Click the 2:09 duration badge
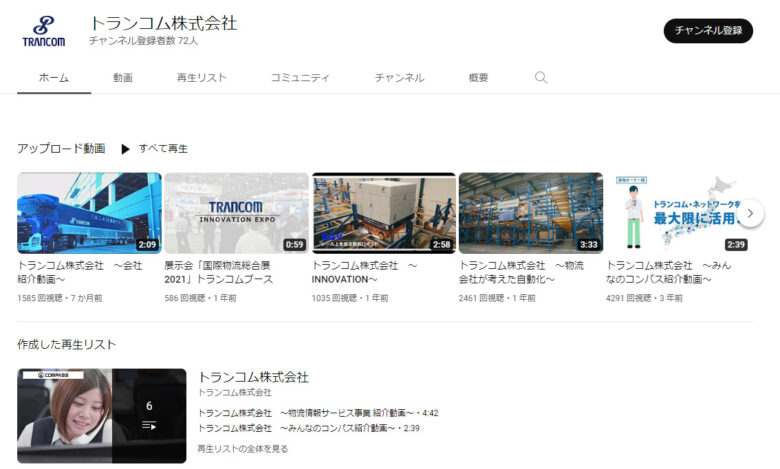Screen dimensions: 780x469 pyautogui.click(x=147, y=245)
